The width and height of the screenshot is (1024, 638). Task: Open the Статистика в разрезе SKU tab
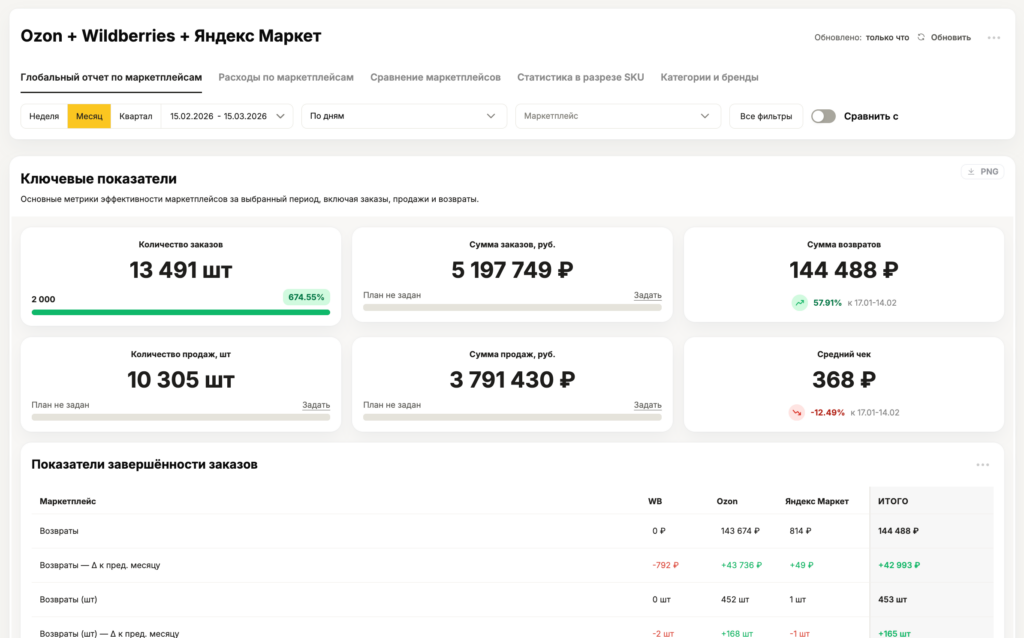tap(580, 77)
